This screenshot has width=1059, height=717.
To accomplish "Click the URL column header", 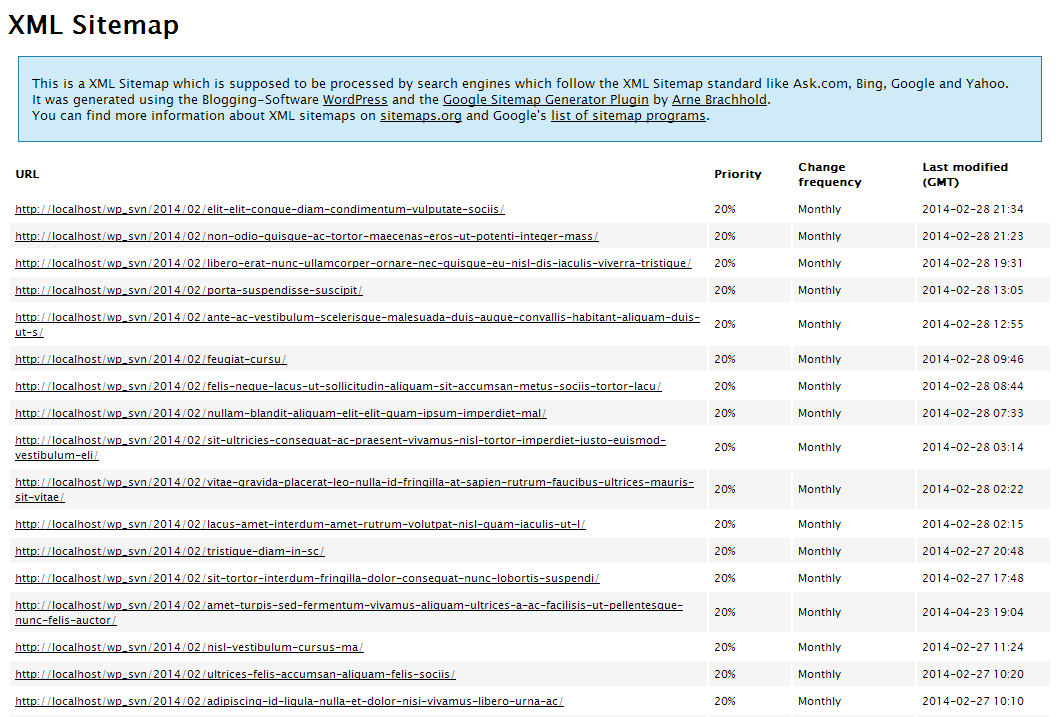I will (x=26, y=174).
